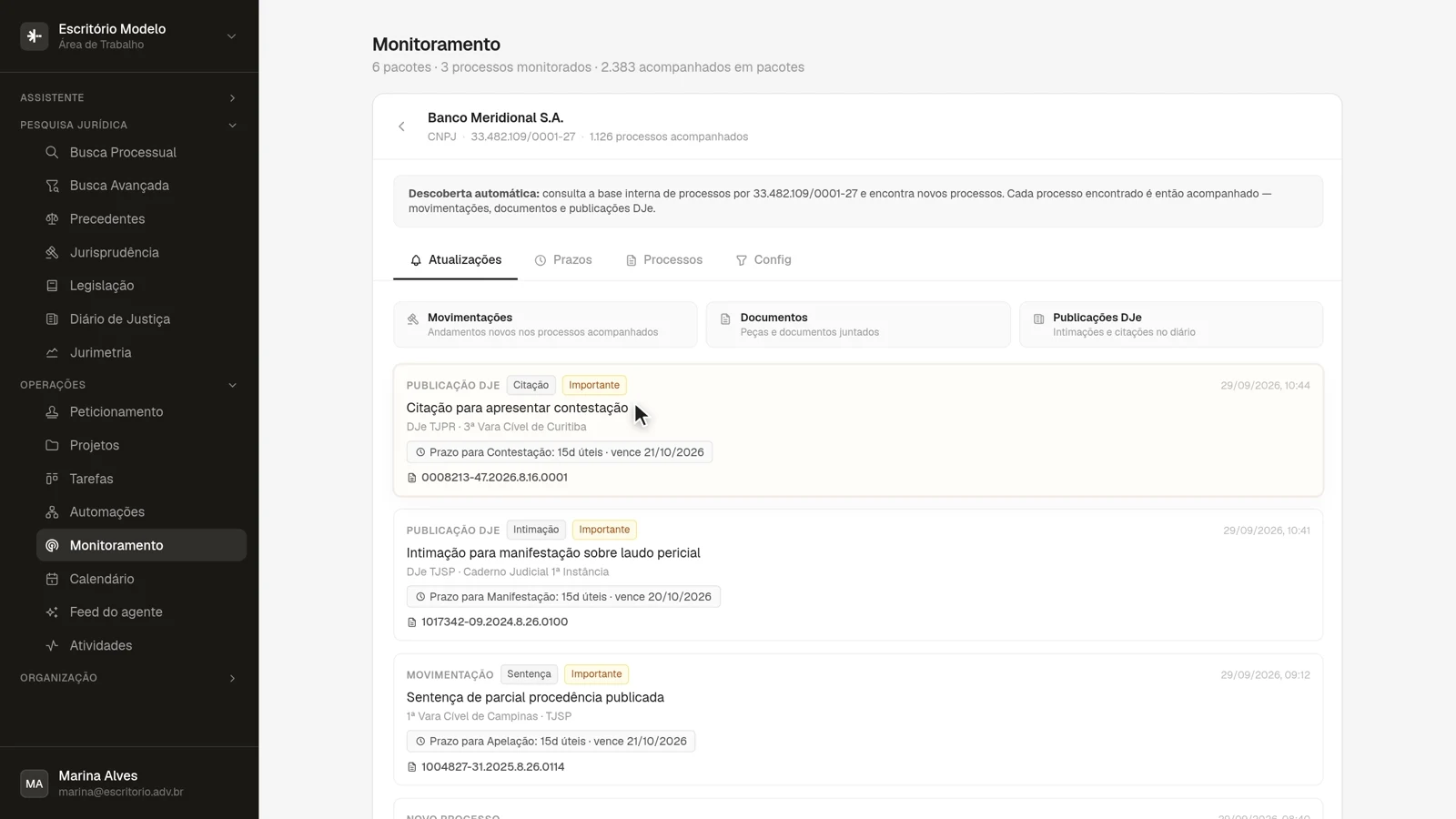Open Calendário icon
The height and width of the screenshot is (819, 1456).
(x=52, y=579)
